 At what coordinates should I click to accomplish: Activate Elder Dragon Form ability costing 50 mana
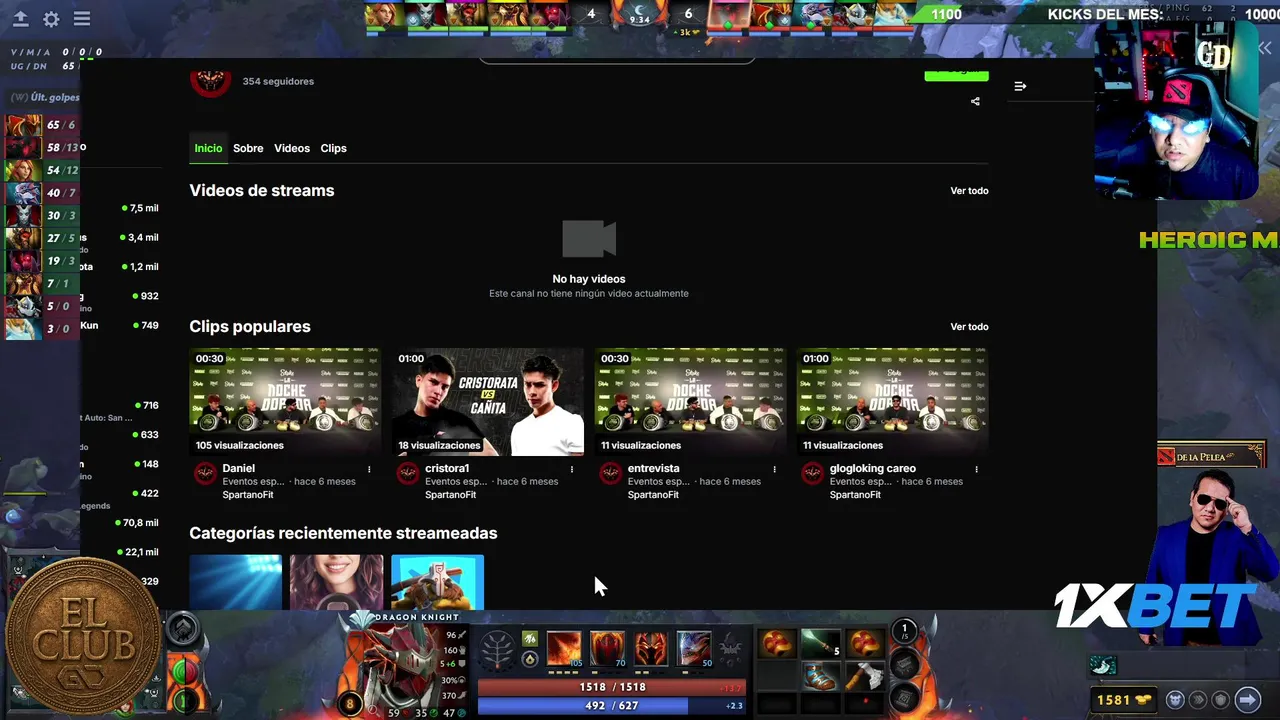click(x=694, y=648)
